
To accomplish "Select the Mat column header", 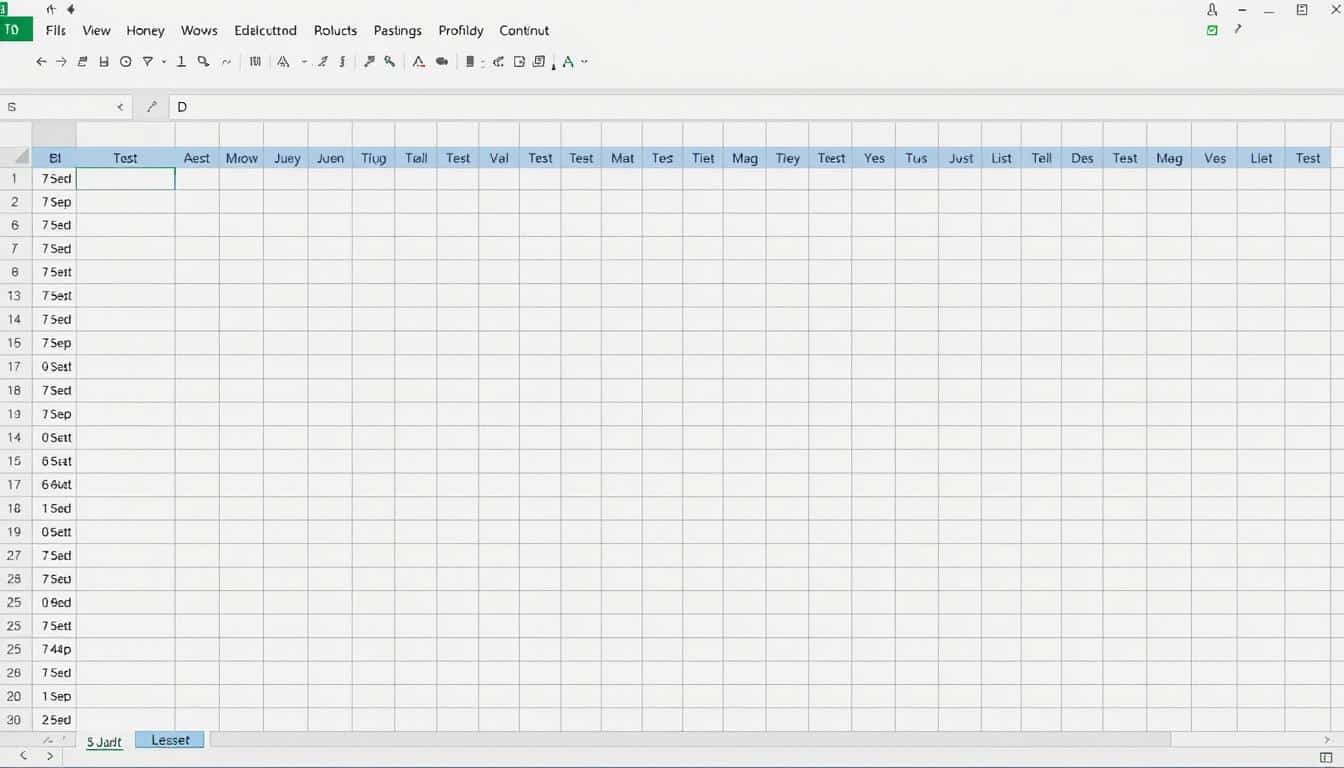I will tap(622, 158).
